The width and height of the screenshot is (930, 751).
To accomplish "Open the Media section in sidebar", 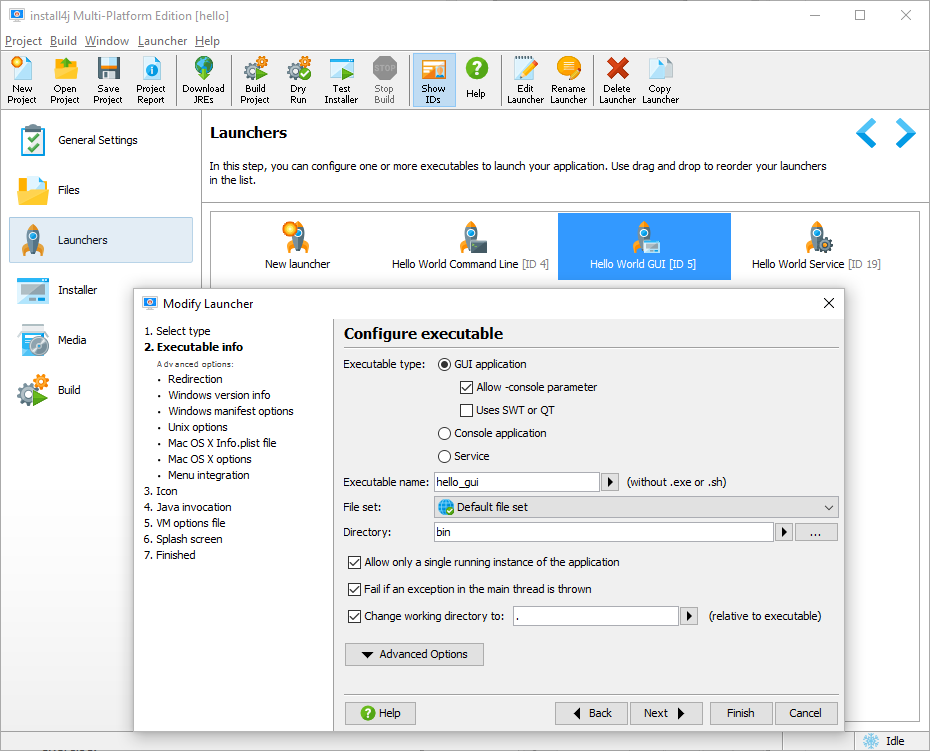I will pyautogui.click(x=72, y=340).
